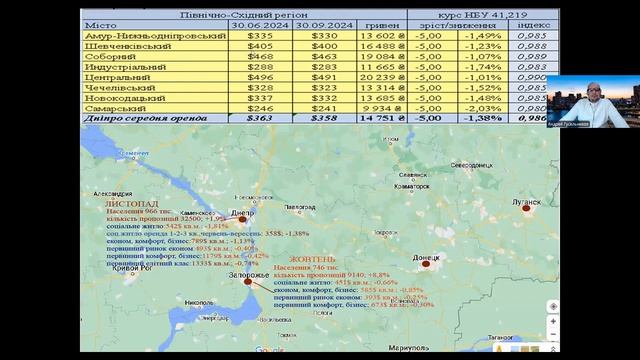Click the 'ЖОВТЕНЬ' heading on the map
This screenshot has width=640, height=360.
[x=312, y=259]
